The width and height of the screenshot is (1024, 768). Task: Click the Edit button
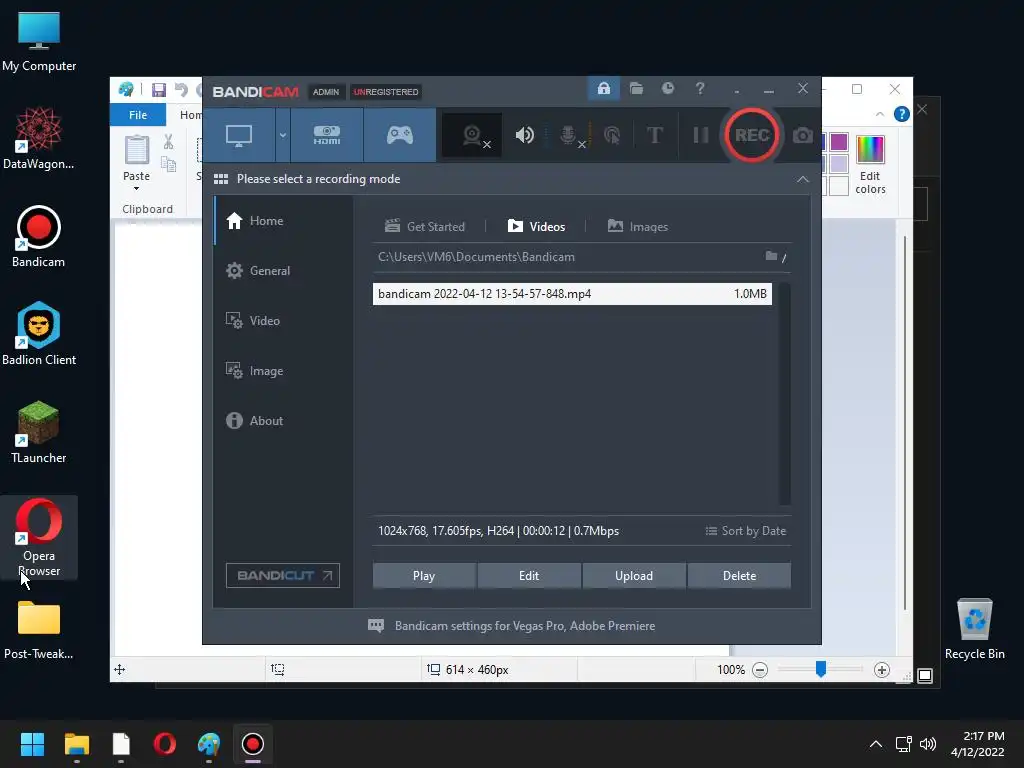coord(529,576)
